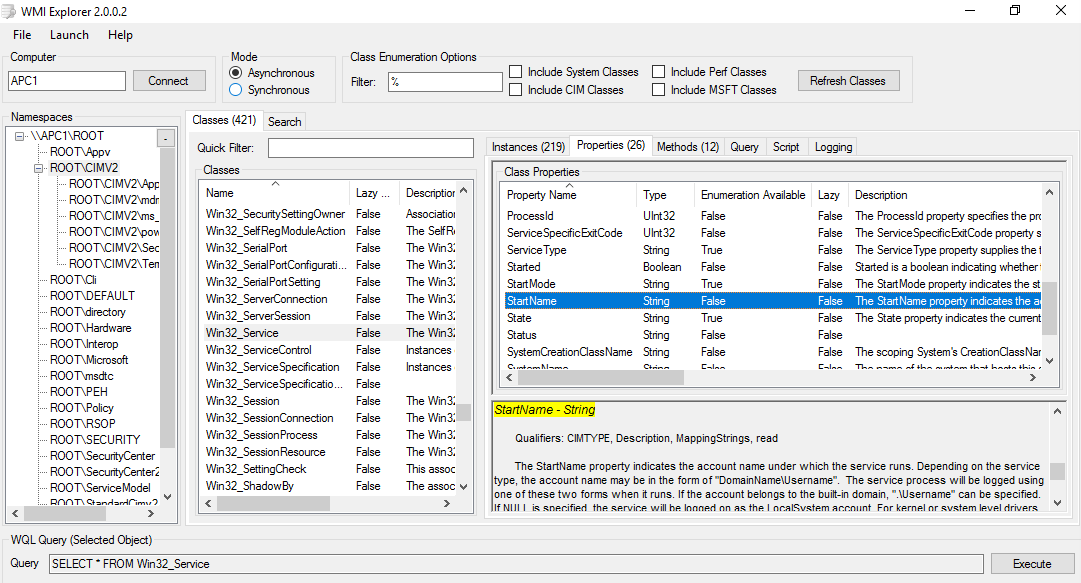1081x583 pixels.
Task: Select the Asynchronous mode radio button
Action: click(x=236, y=73)
